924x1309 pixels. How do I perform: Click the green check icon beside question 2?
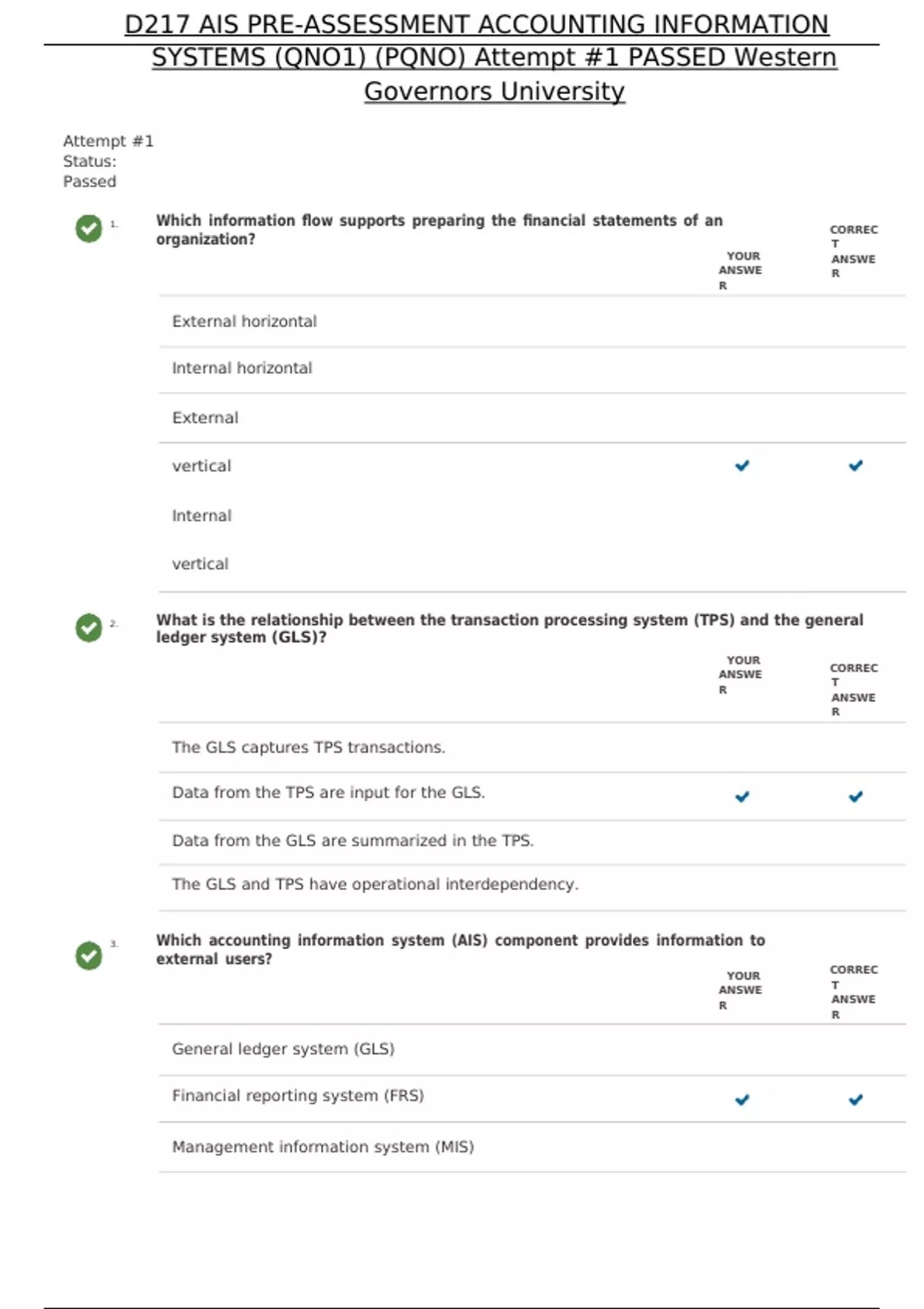click(89, 628)
